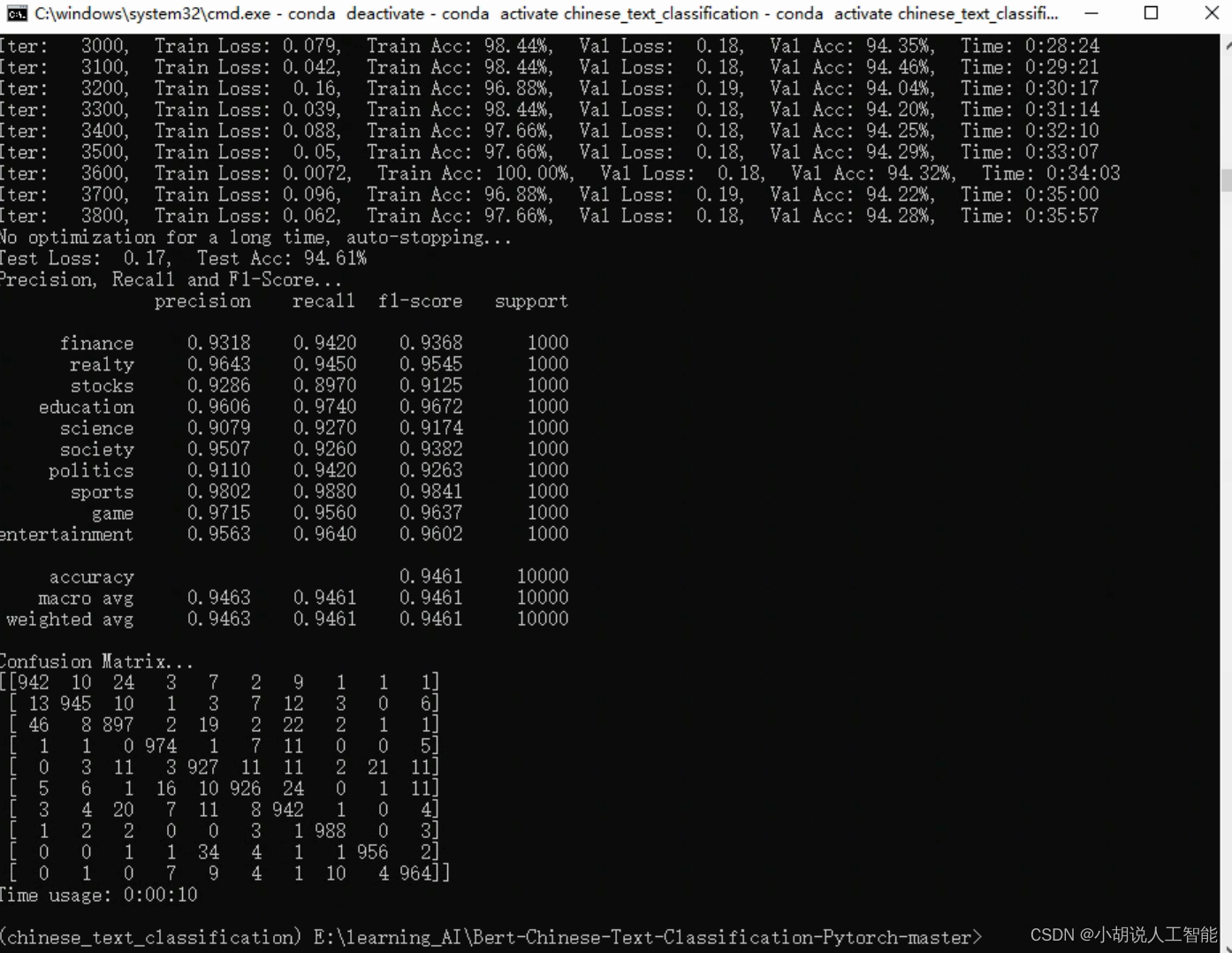Click the 'finance' row label
Image resolution: width=1232 pixels, height=953 pixels.
coord(96,343)
